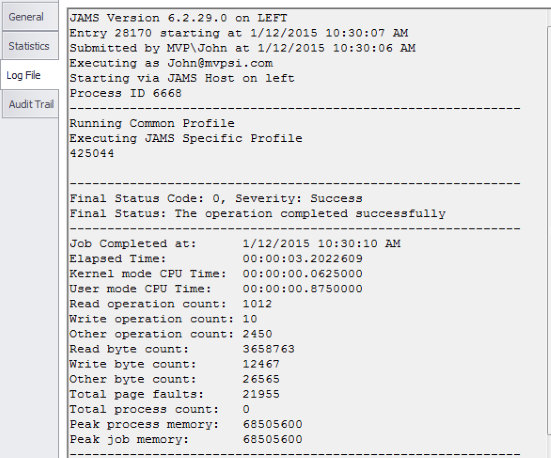
Task: Click the Submitted by MVP\John line
Action: click(x=242, y=48)
